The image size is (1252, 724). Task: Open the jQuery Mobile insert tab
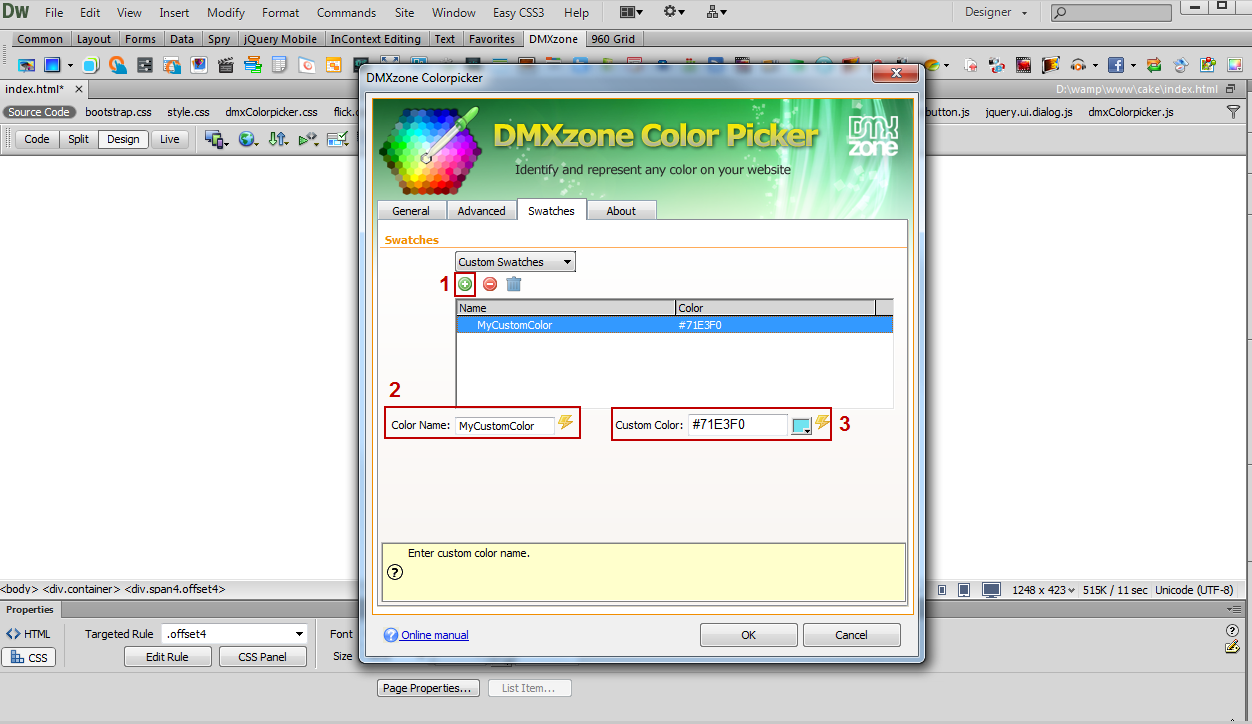pos(280,39)
